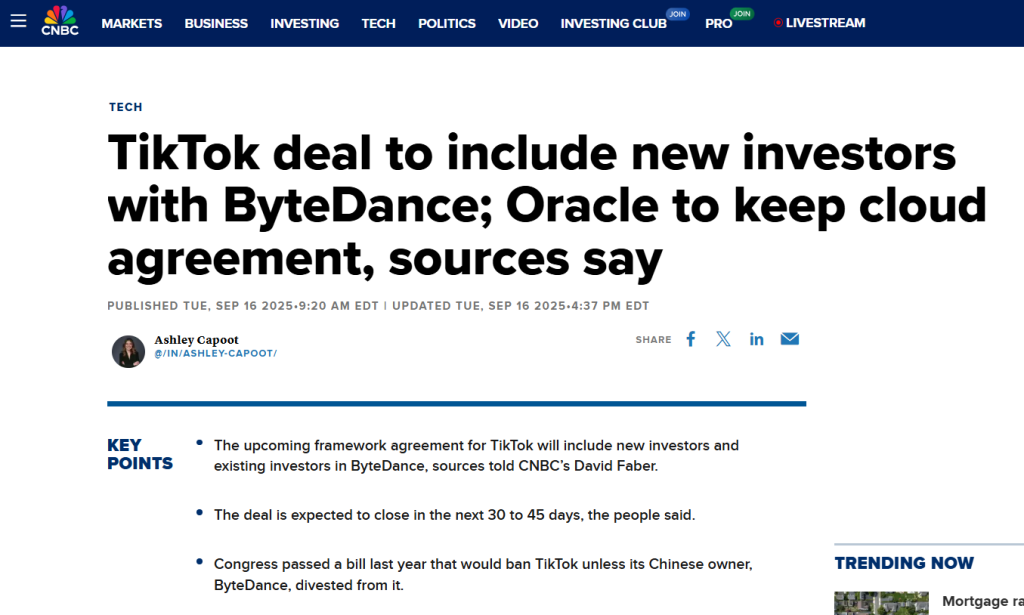Open the Investing menu

click(304, 24)
